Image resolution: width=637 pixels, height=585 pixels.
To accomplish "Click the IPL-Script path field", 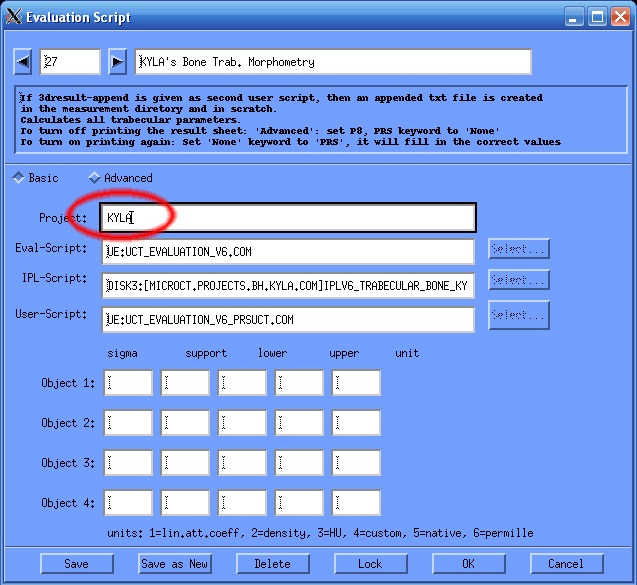I will [x=288, y=286].
